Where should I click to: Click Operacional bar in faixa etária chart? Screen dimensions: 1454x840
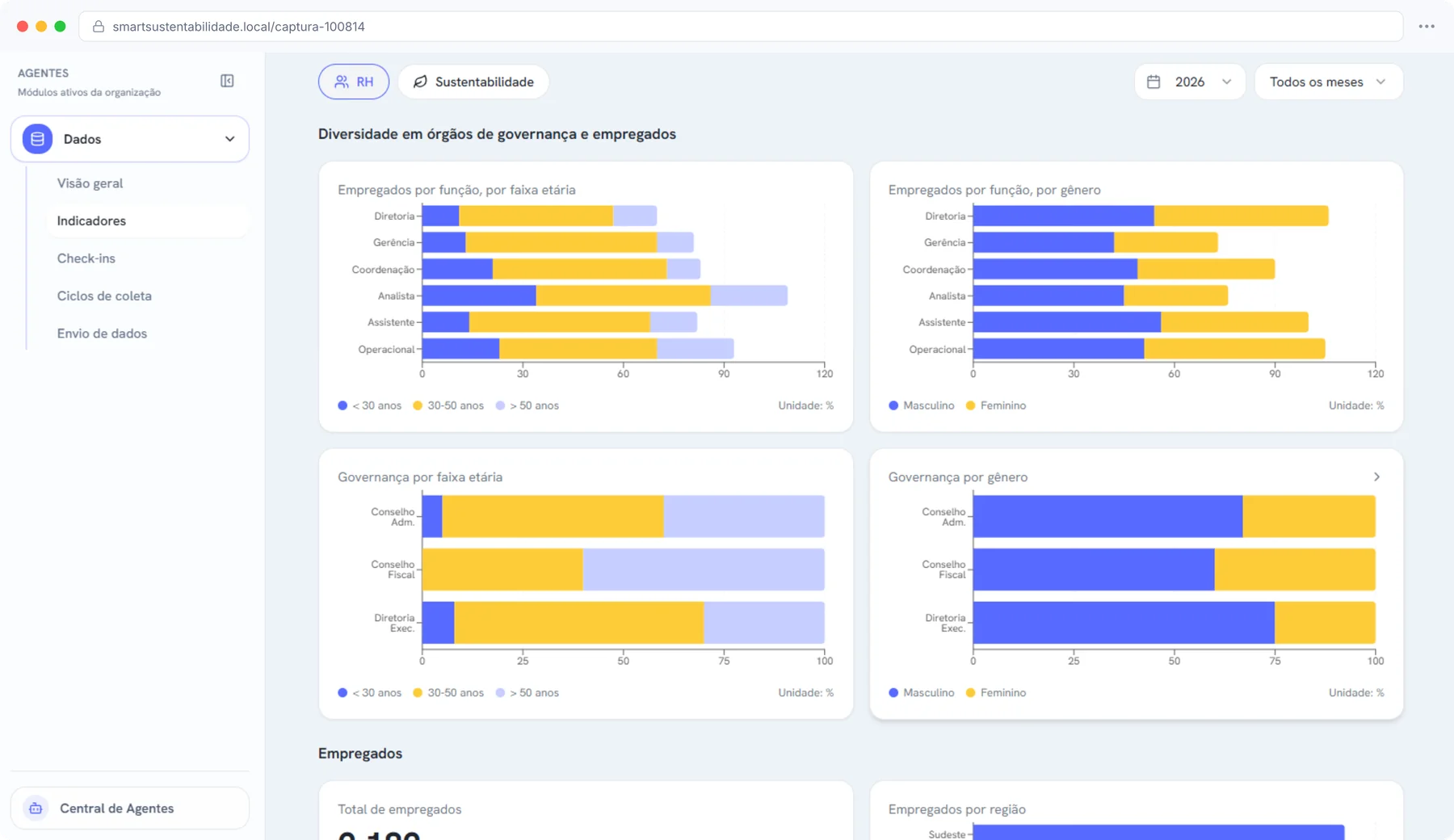[x=578, y=349]
